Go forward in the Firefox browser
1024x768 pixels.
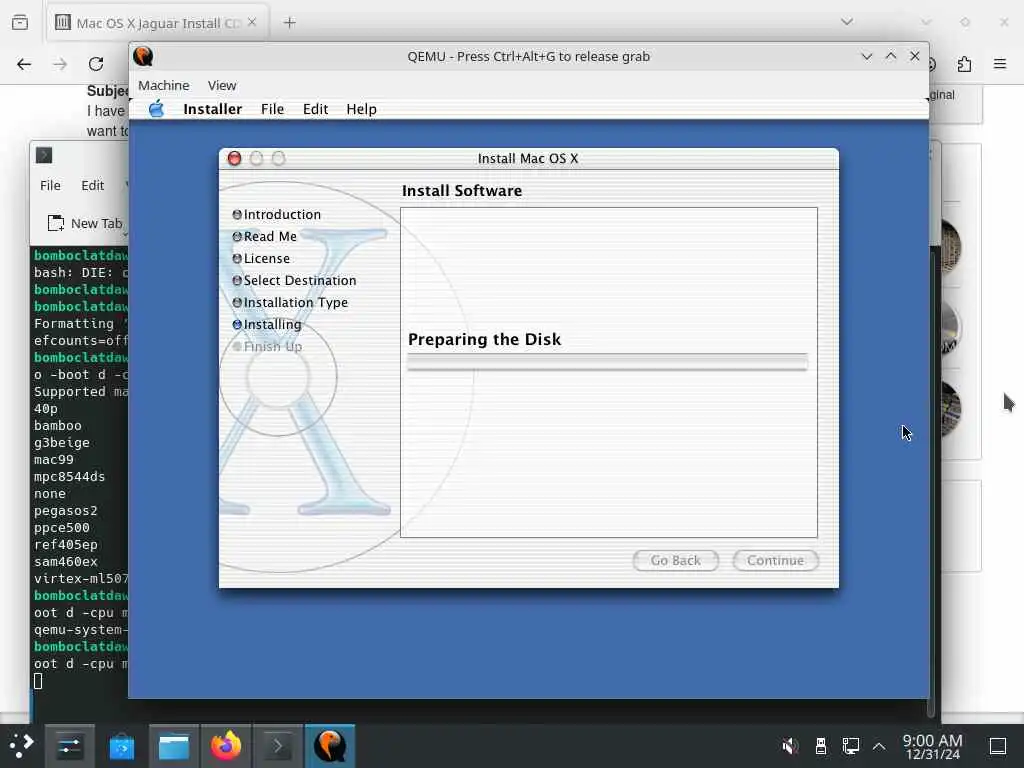coord(60,64)
